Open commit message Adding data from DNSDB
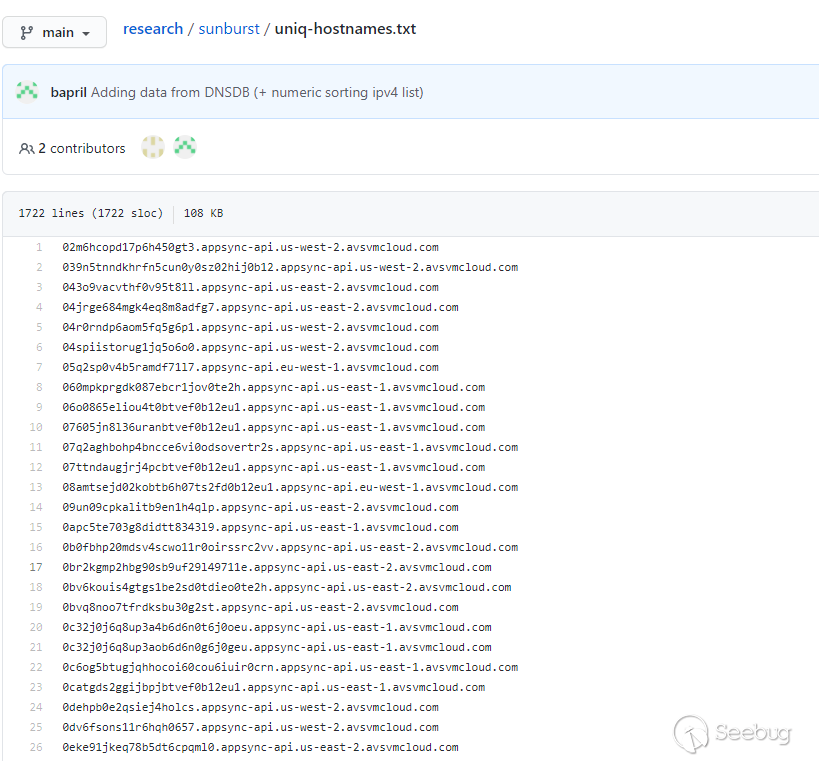Image resolution: width=819 pixels, height=761 pixels. tap(257, 92)
